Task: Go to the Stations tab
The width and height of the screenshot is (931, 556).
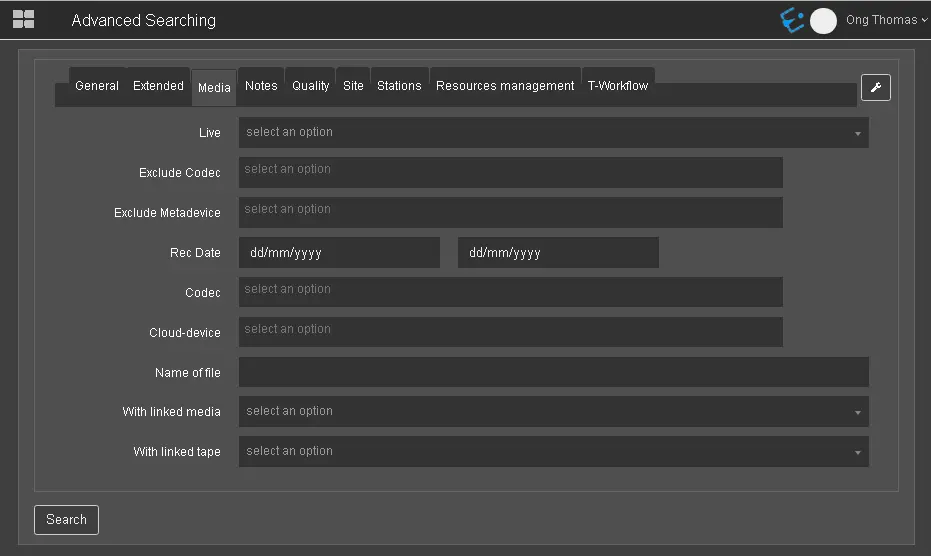Action: click(399, 86)
